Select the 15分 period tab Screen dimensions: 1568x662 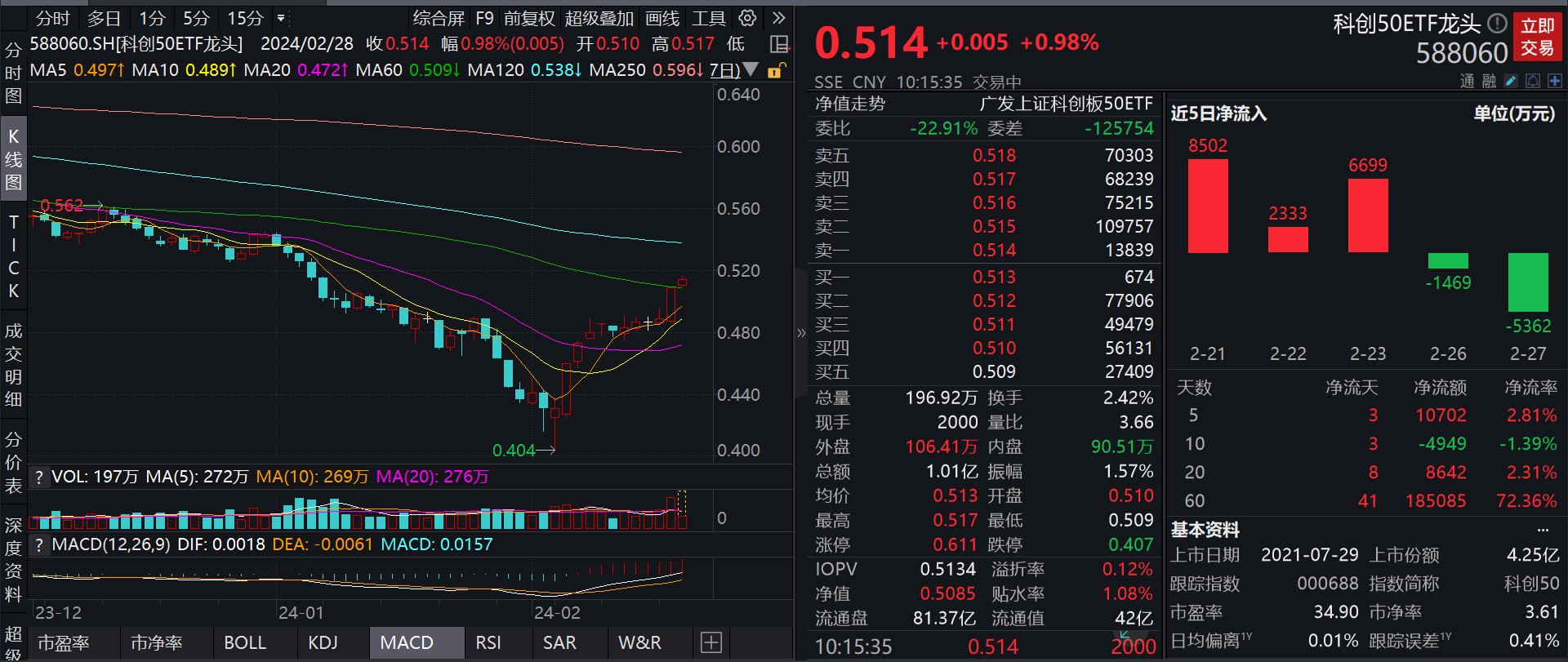[245, 18]
